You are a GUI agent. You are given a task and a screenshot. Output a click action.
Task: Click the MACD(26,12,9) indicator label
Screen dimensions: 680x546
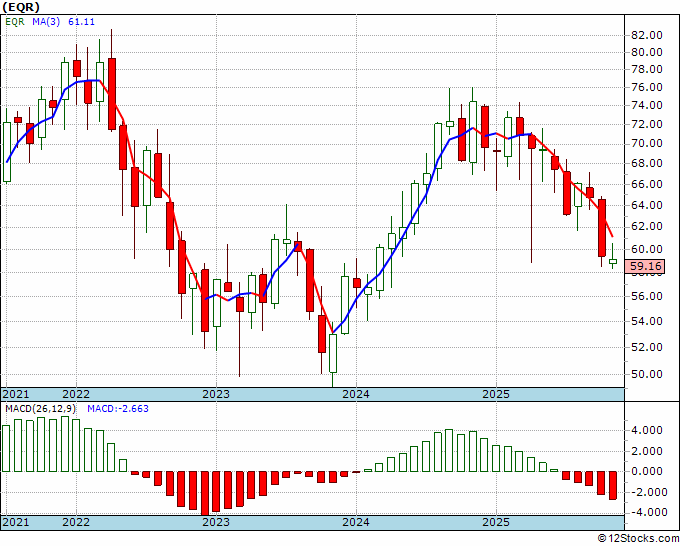coord(41,409)
